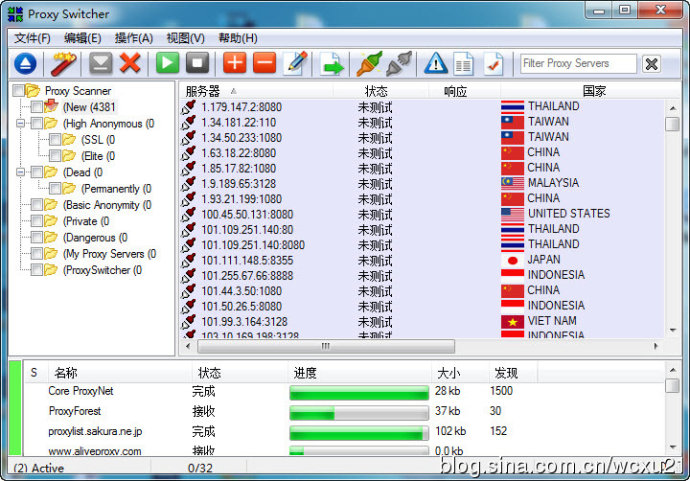Check the (High Anonymous checkbox

point(37,123)
